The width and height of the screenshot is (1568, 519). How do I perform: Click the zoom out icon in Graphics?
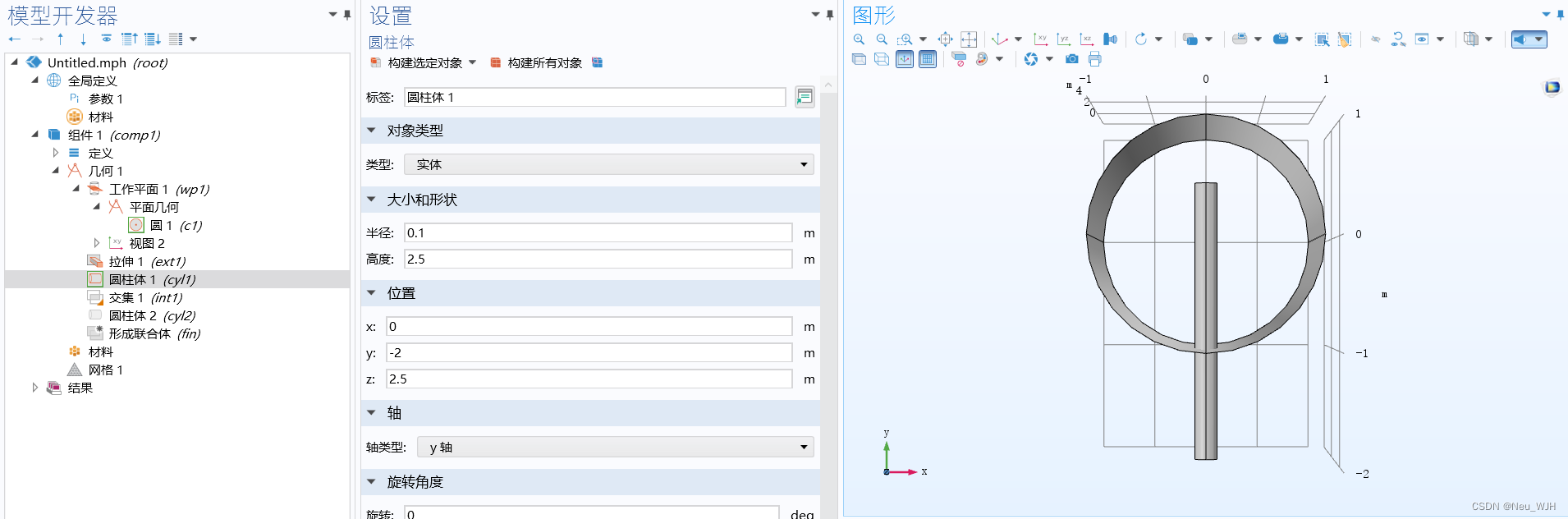[x=882, y=39]
